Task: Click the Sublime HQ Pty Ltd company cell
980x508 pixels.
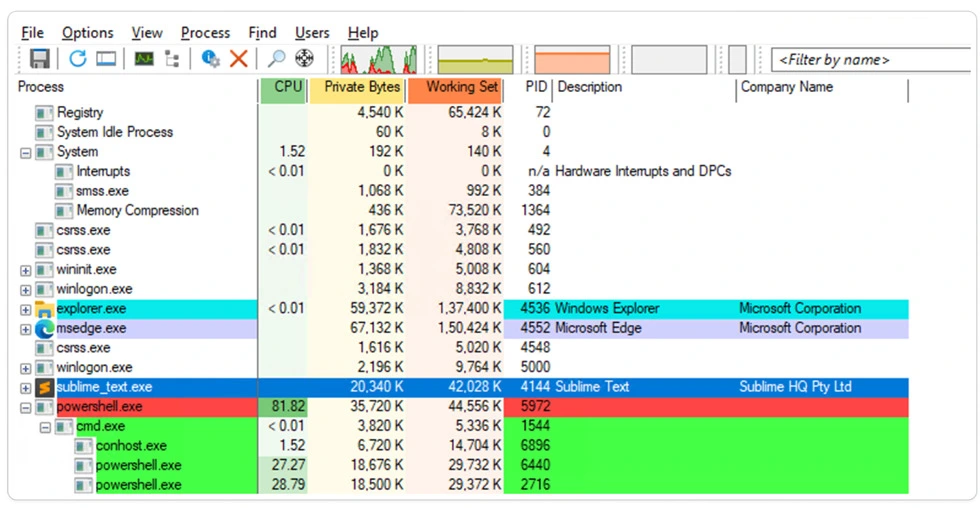Action: 795,387
